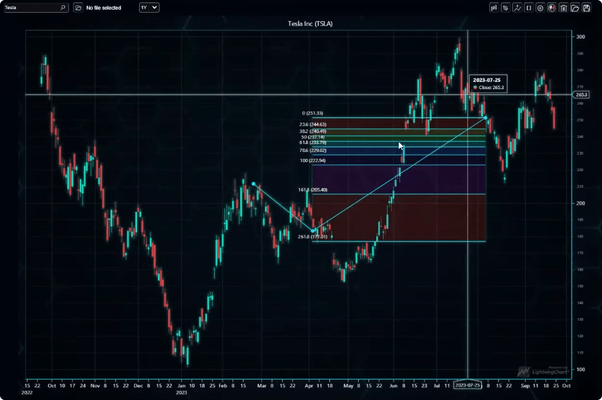Screen dimensions: 602x400
Task: Open the color theme circle icon
Action: point(552,8)
